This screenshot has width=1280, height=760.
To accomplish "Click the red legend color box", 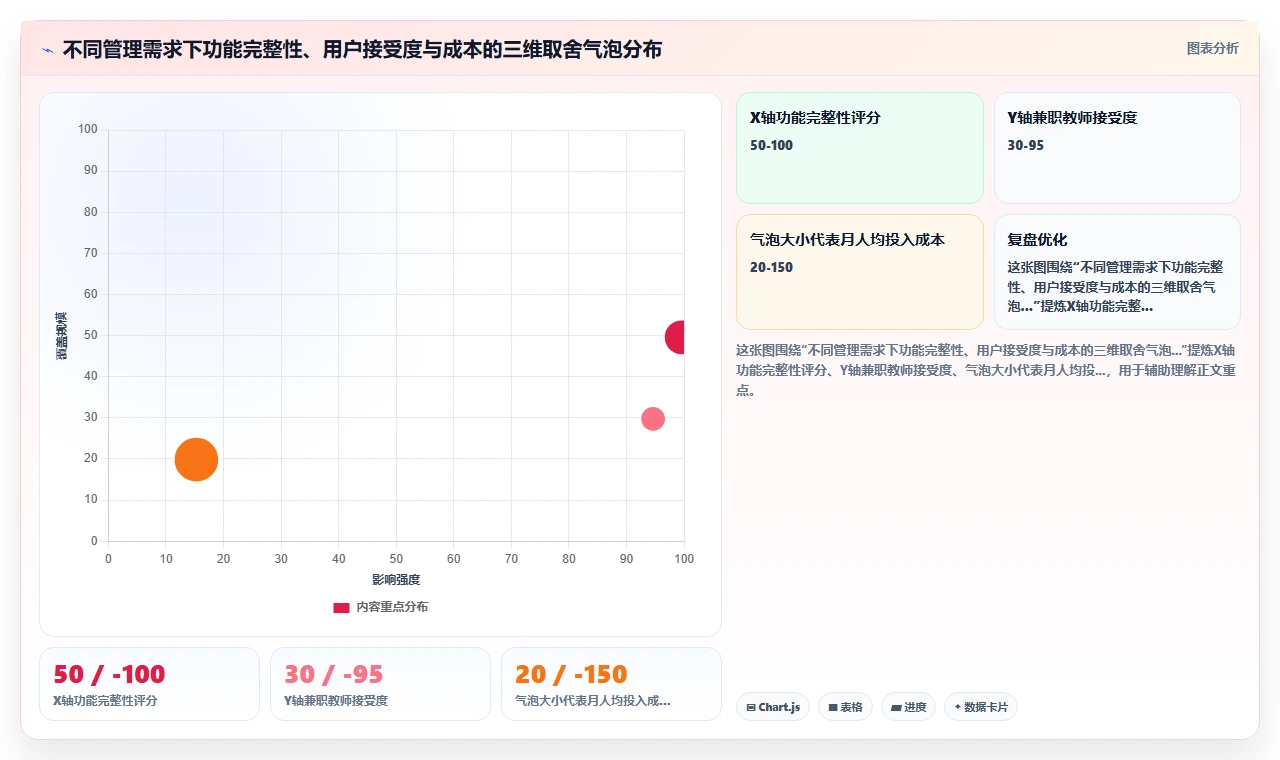I will pyautogui.click(x=341, y=607).
